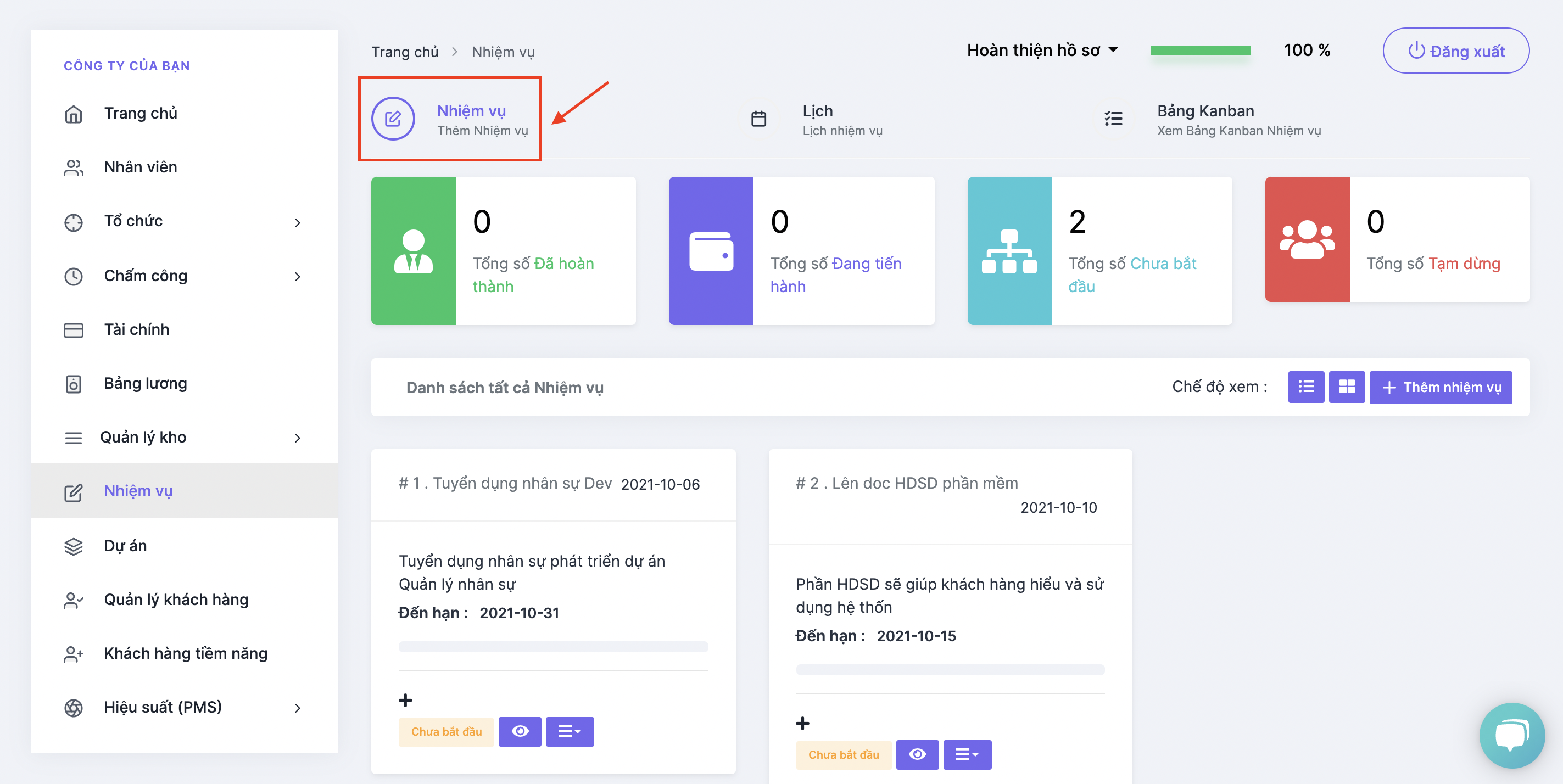The image size is (1563, 784).
Task: Click the task title # 1 . Tuyển dụng nhân sự Dev
Action: coord(505,483)
